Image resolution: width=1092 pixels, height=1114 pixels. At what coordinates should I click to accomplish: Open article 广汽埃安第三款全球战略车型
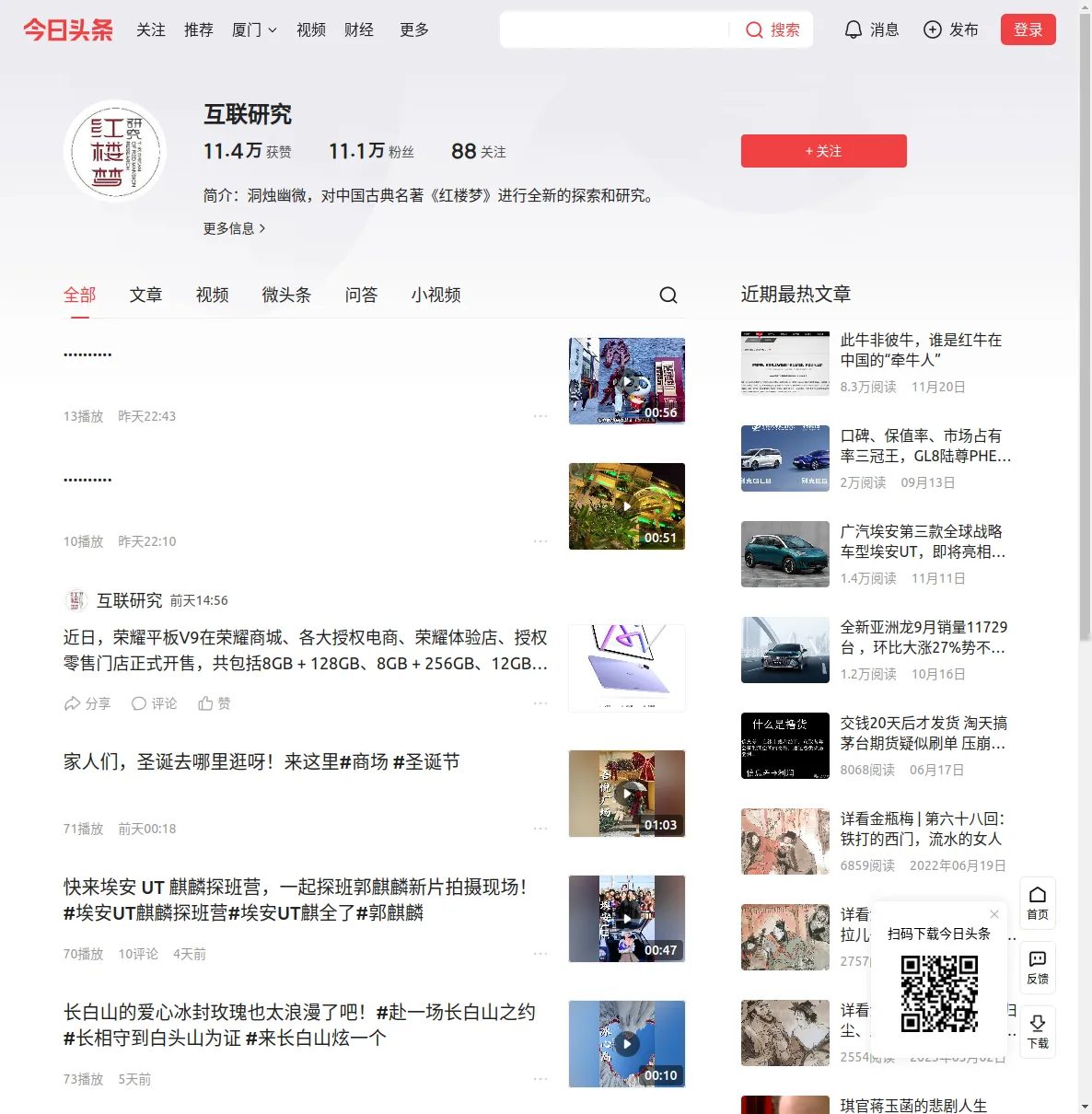tap(923, 541)
